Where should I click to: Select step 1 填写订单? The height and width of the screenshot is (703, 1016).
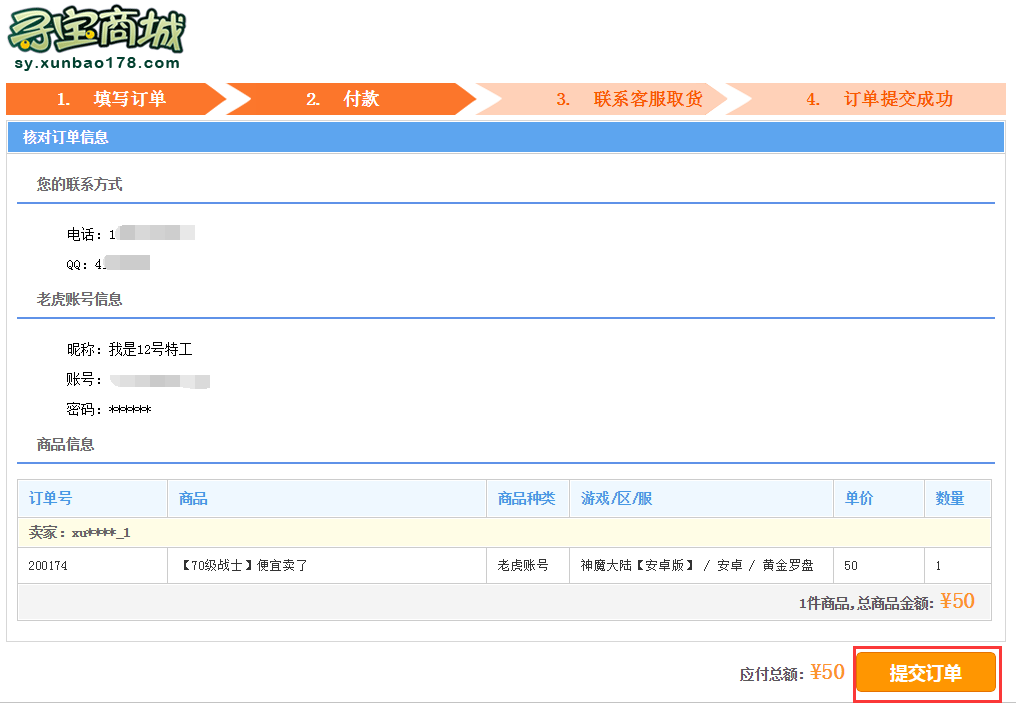(x=112, y=99)
